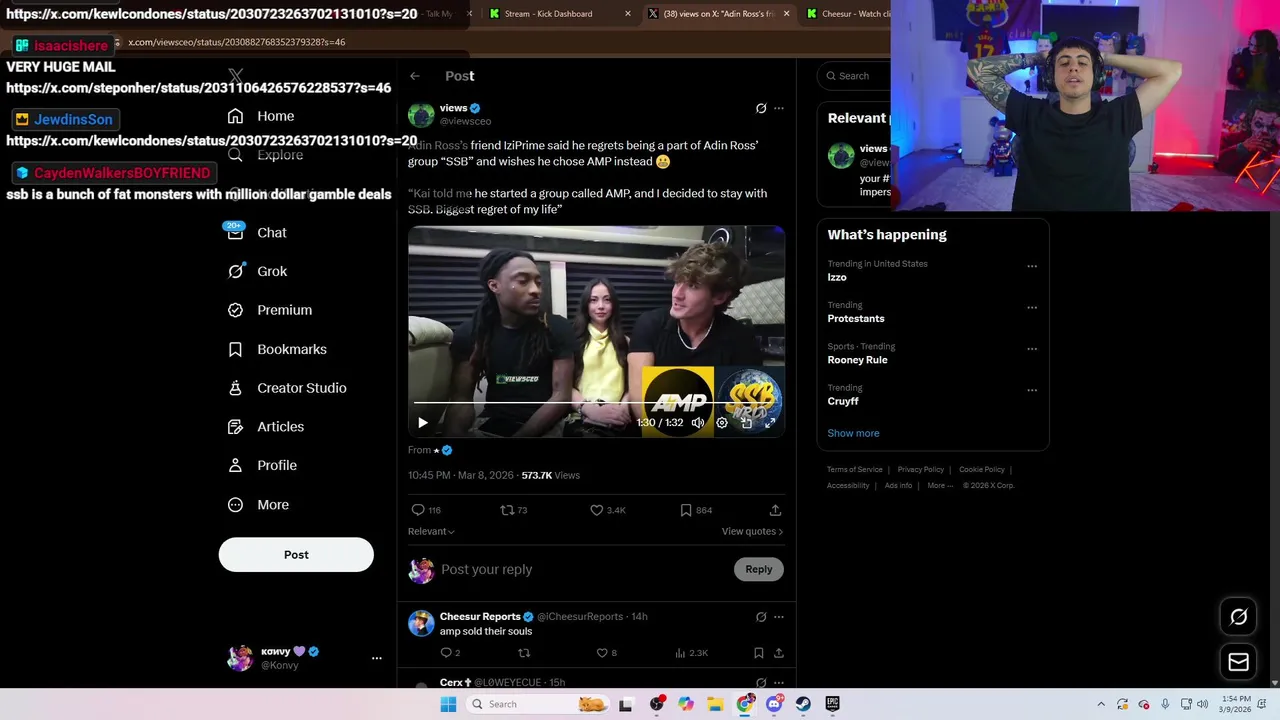Open the views profile avatar on the post
This screenshot has height=720, width=1280.
(x=421, y=114)
